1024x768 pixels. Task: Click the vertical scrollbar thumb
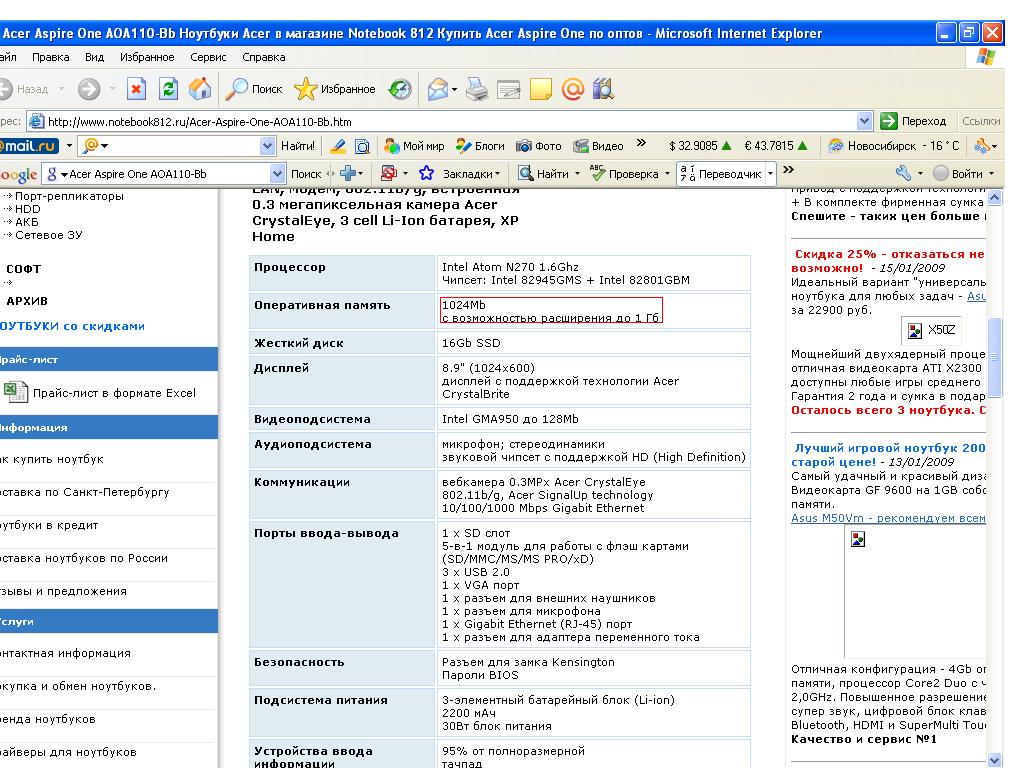coord(994,357)
